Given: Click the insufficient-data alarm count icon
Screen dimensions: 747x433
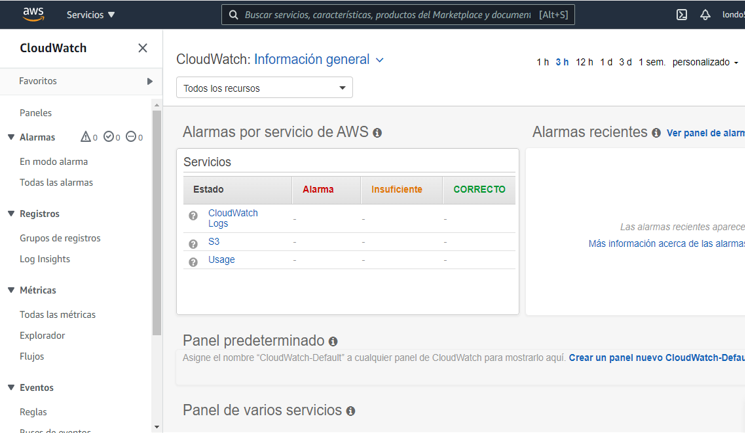Looking at the screenshot, I should 131,137.
